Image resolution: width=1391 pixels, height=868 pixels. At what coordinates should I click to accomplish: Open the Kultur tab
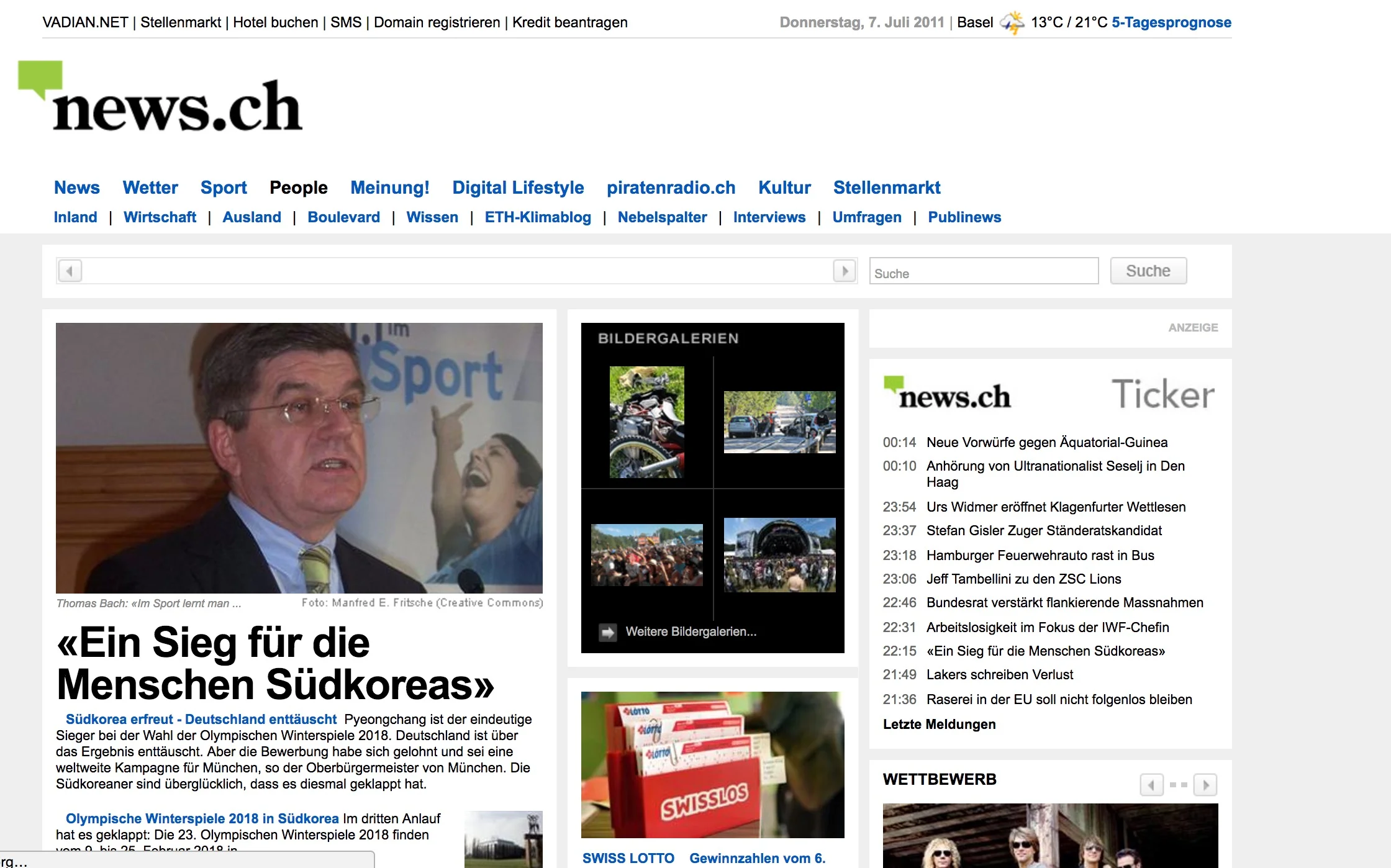tap(785, 188)
